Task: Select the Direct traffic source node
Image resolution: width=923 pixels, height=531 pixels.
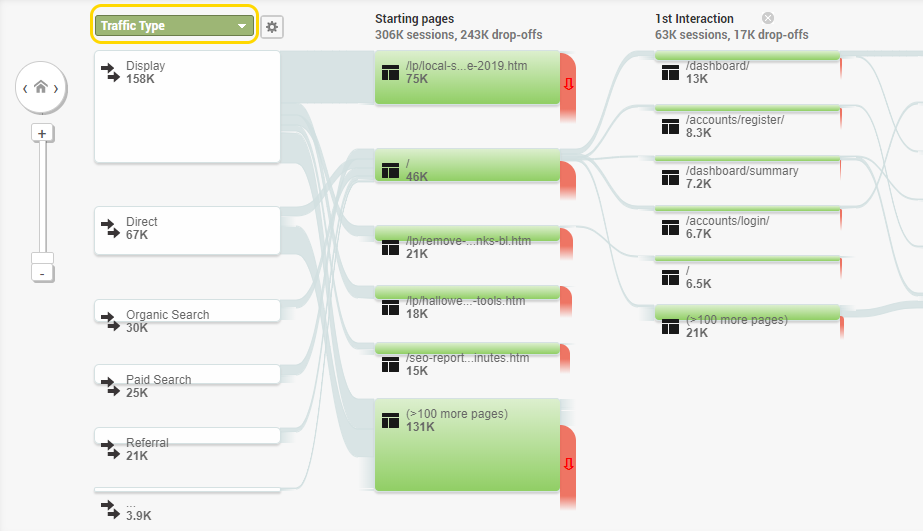Action: [187, 231]
